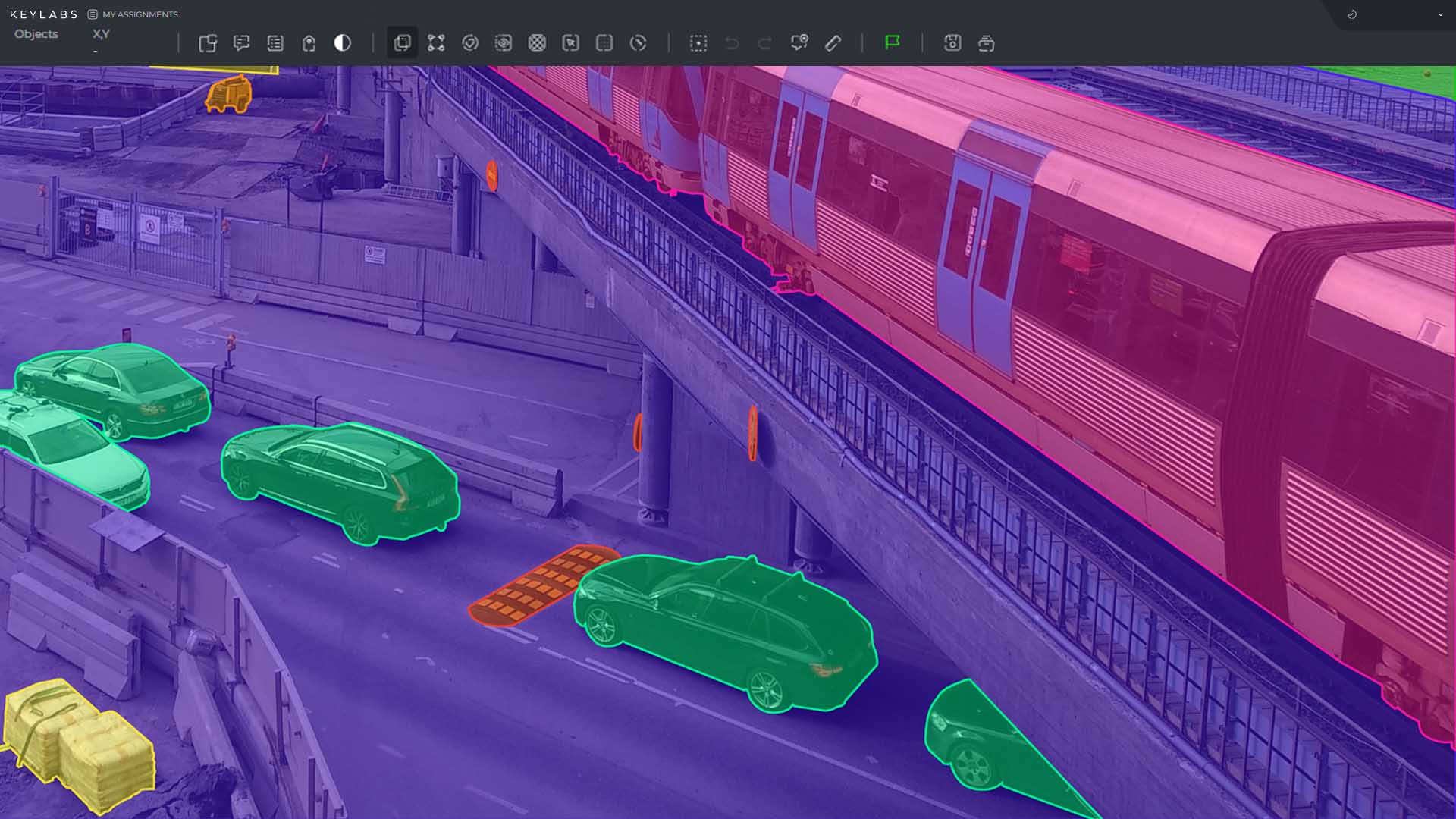The width and height of the screenshot is (1456, 819).
Task: Activate the marquee selection tool
Action: [x=698, y=43]
